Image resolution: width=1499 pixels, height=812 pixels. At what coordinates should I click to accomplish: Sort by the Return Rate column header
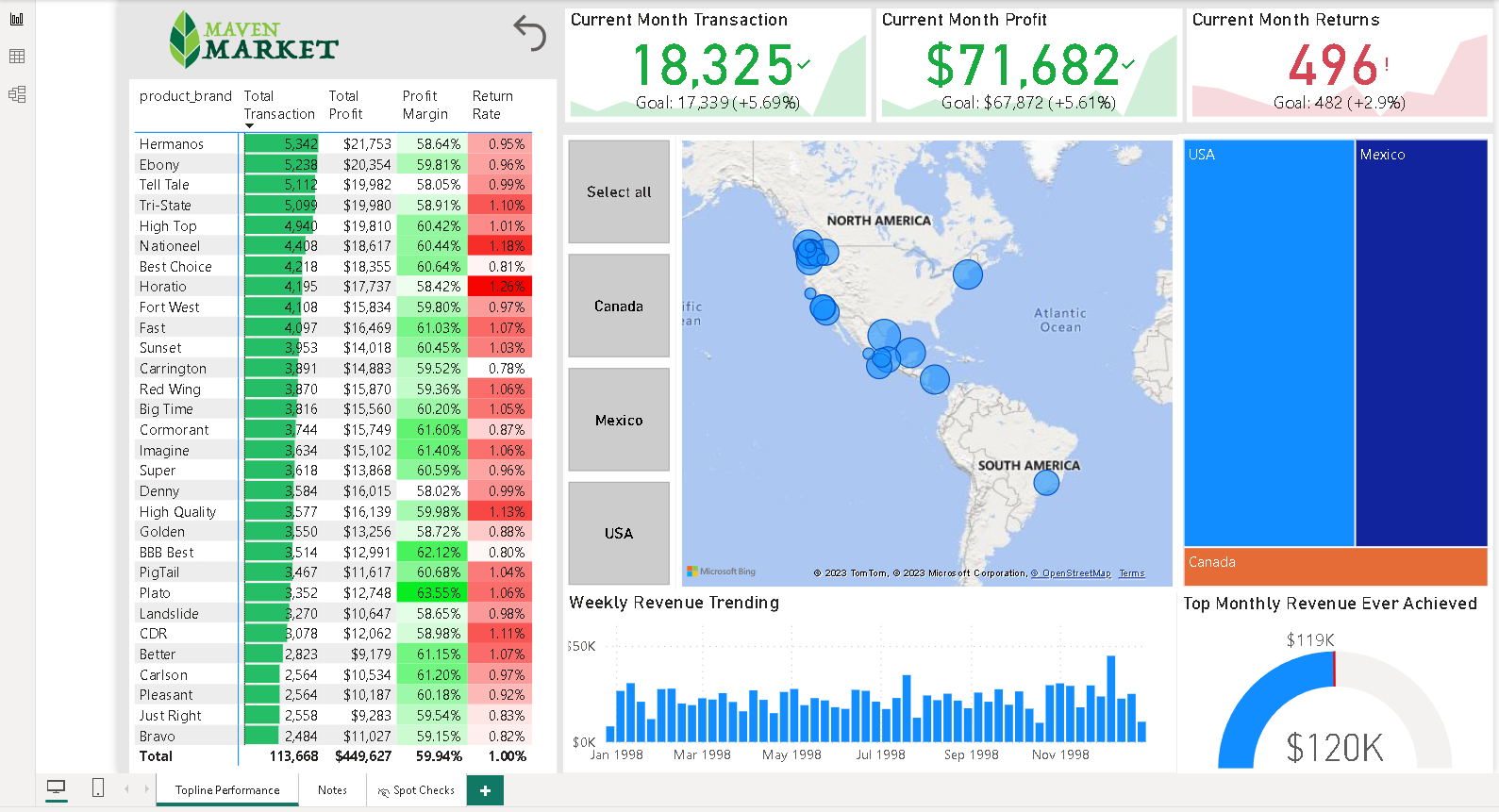coord(492,105)
